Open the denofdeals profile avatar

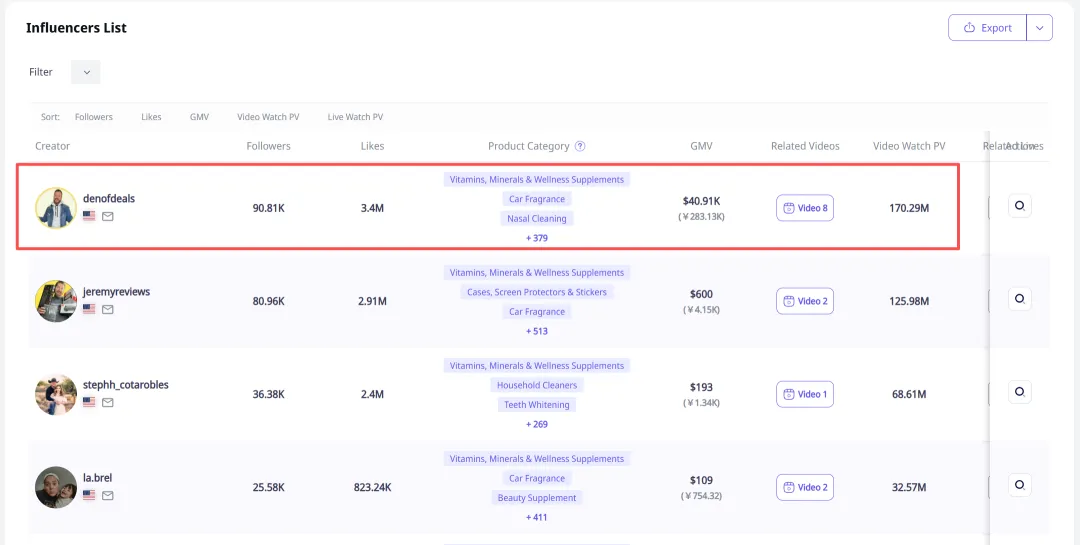(x=56, y=208)
